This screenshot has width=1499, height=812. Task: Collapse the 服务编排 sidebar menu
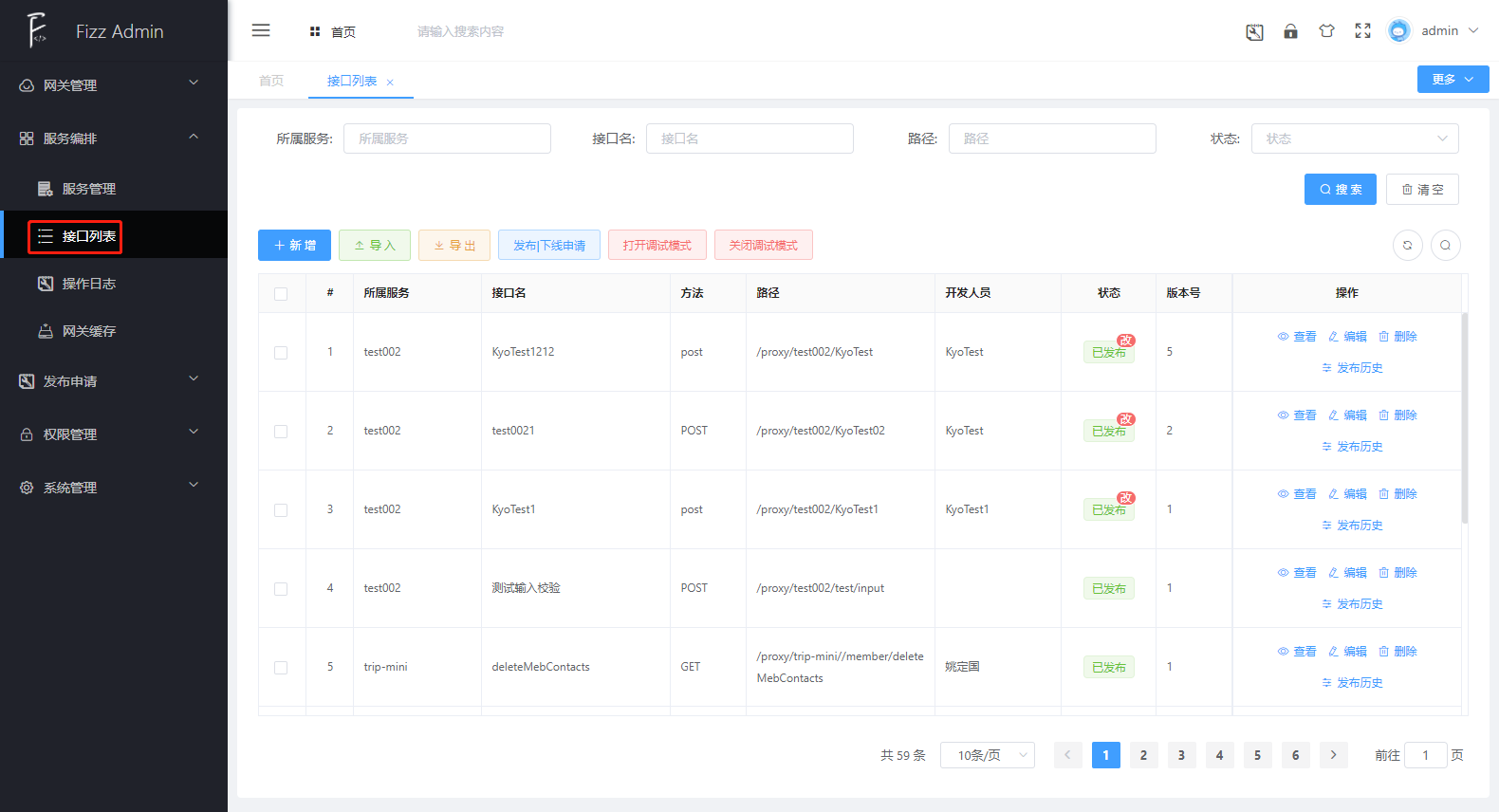pos(114,138)
